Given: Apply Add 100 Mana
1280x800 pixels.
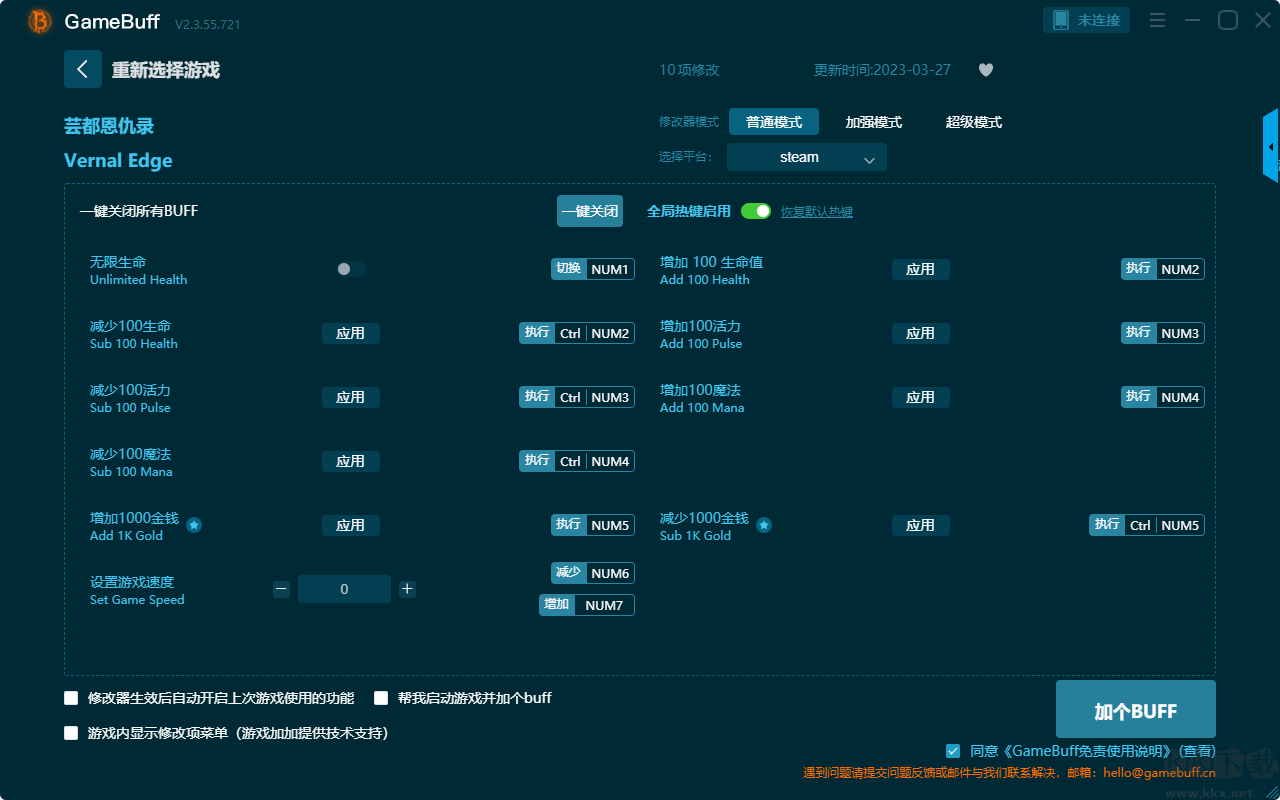Looking at the screenshot, I should 921,397.
